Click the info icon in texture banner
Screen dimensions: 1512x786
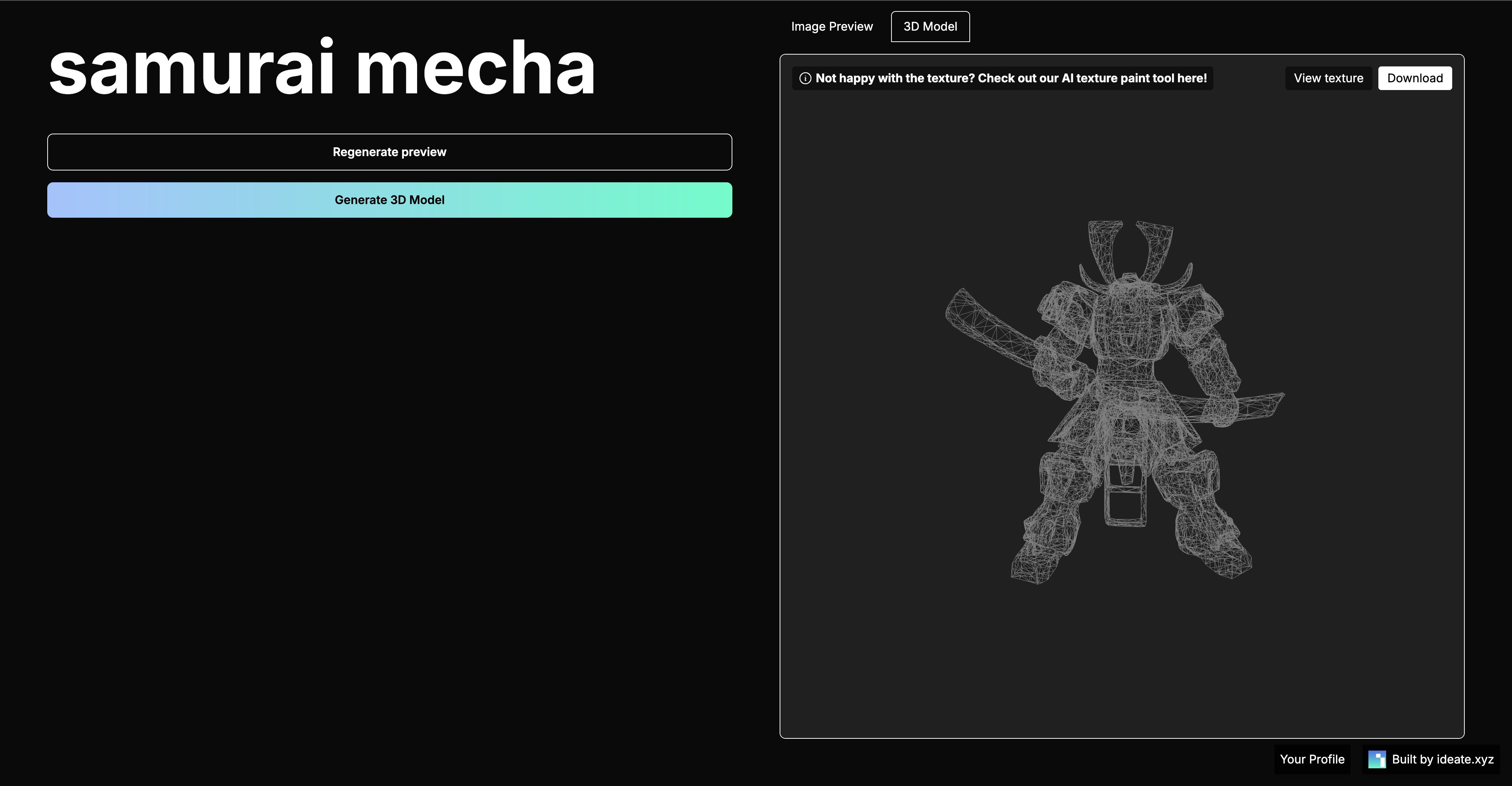[x=805, y=79]
